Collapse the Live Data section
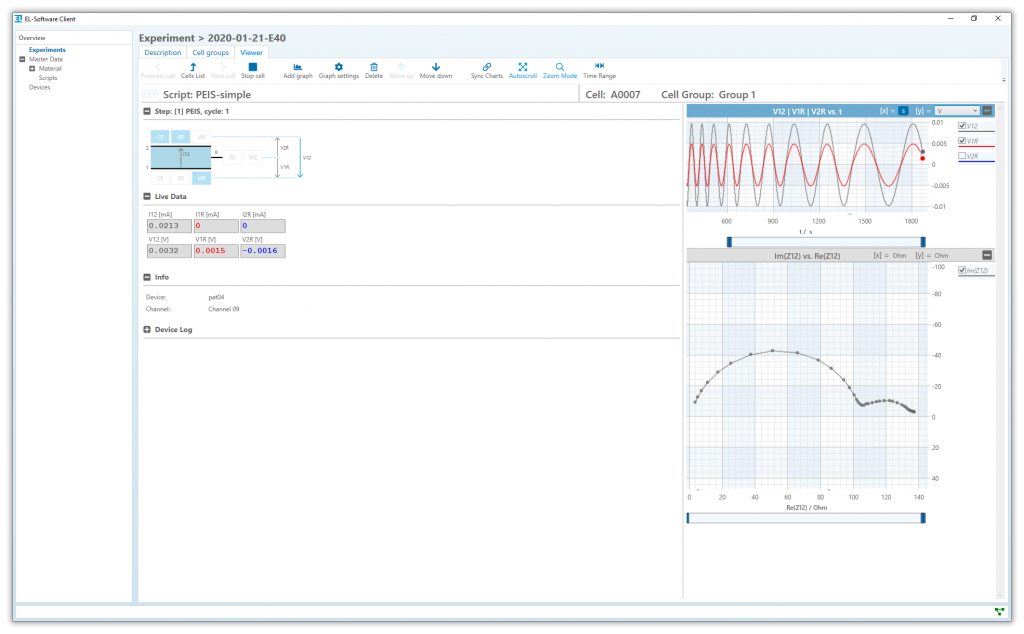1024x634 pixels. [x=149, y=196]
